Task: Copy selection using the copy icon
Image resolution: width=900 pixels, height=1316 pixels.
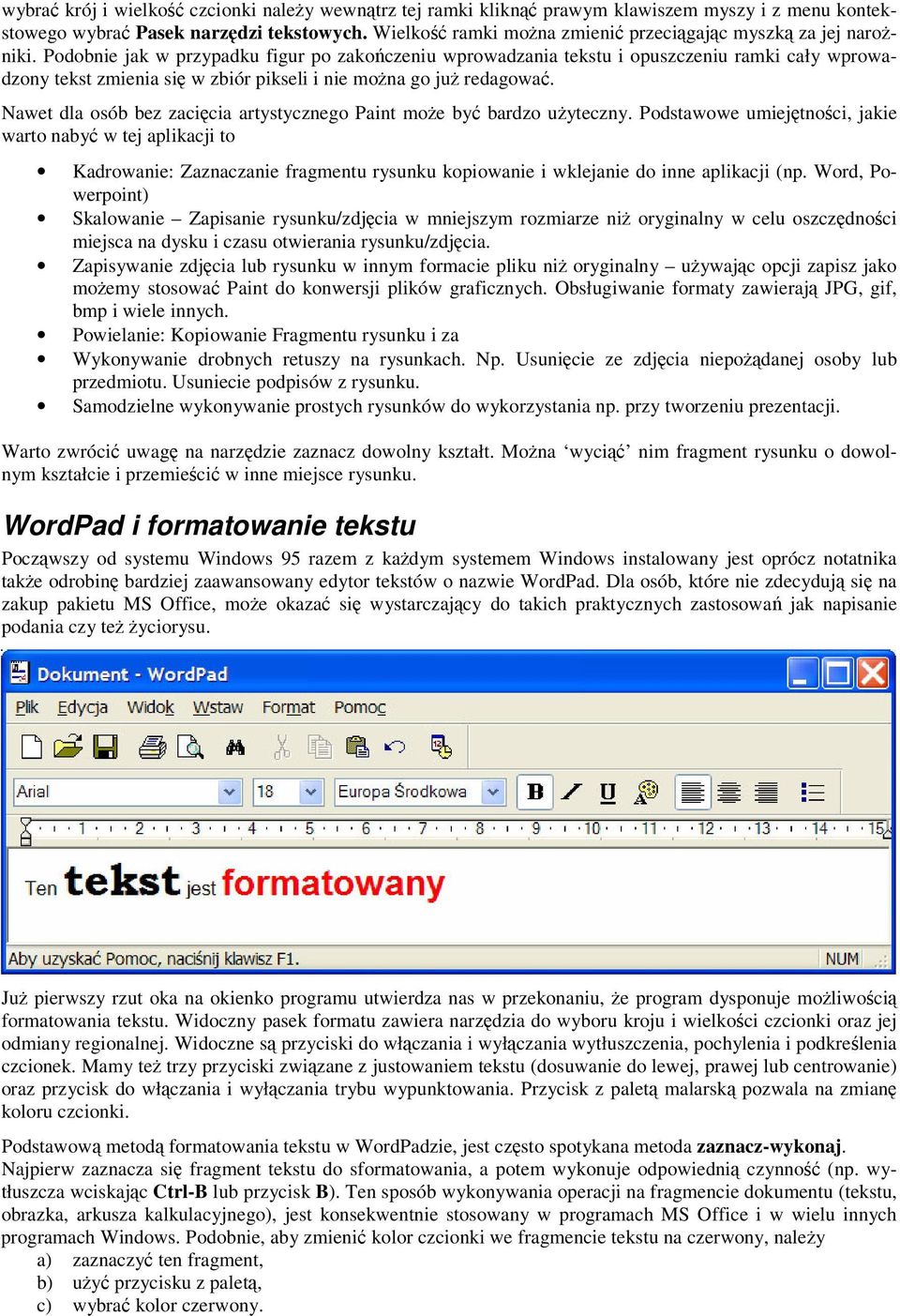Action: point(320,747)
